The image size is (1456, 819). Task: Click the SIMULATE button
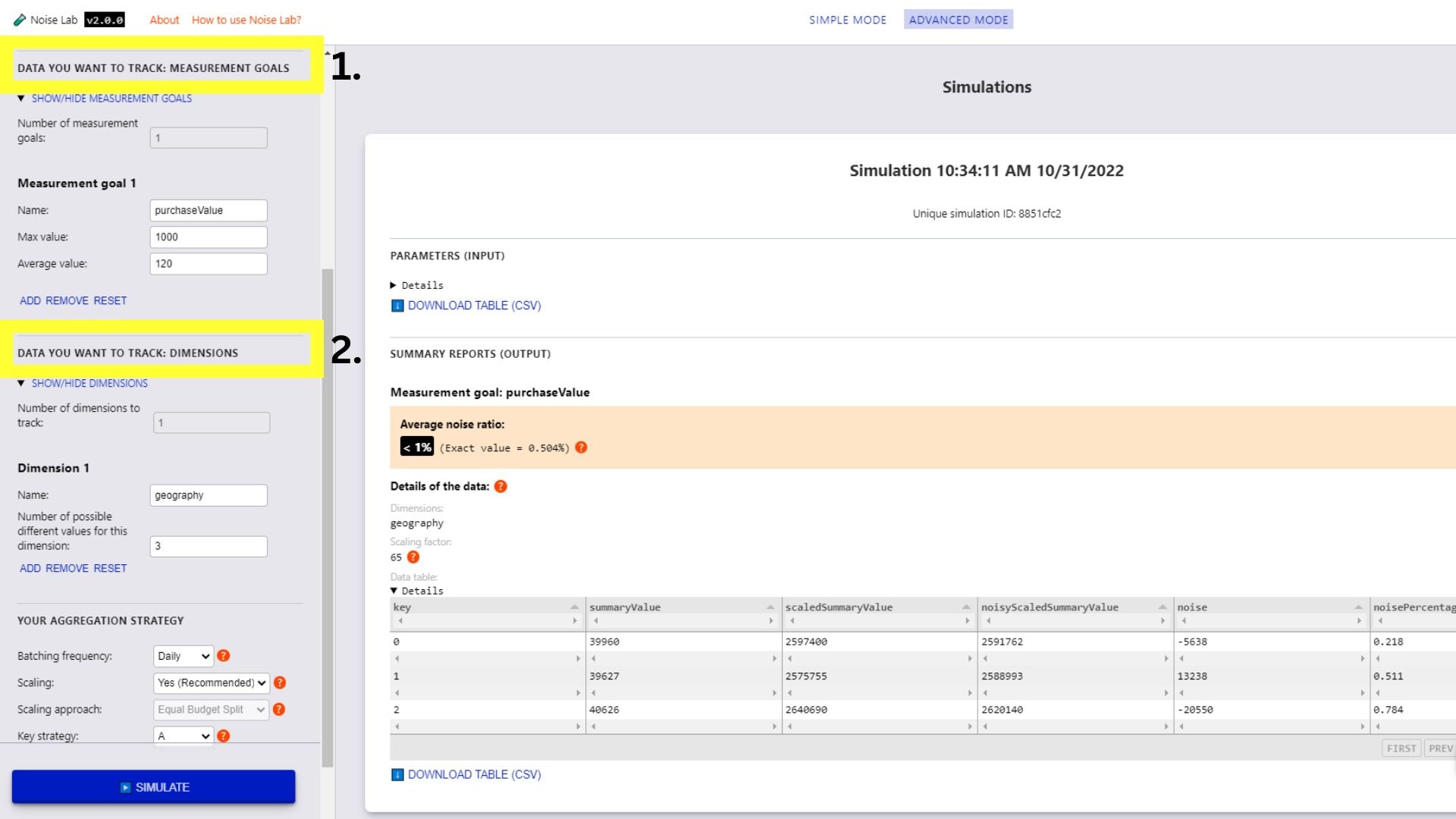tap(154, 787)
